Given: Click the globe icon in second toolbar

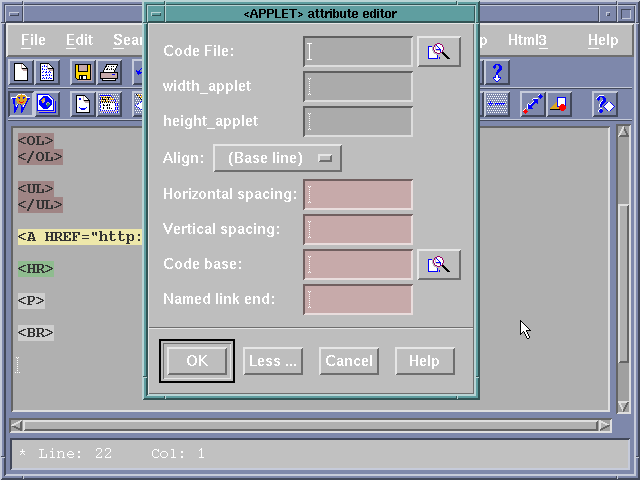Looking at the screenshot, I should (x=46, y=104).
